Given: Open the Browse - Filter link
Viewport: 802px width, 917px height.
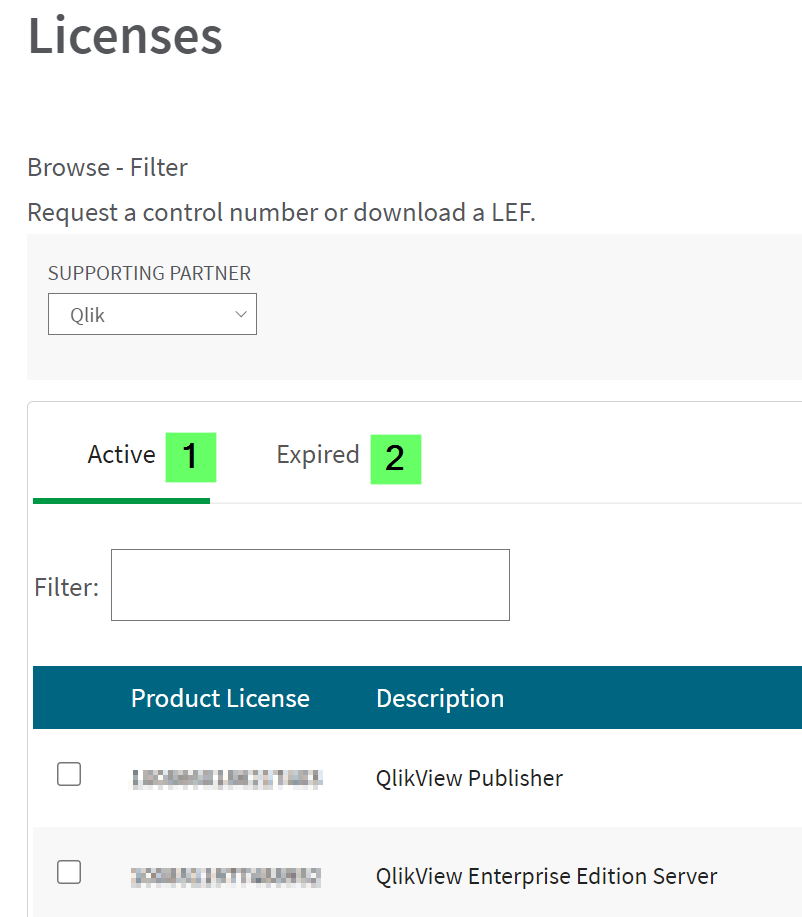Looking at the screenshot, I should click(107, 167).
